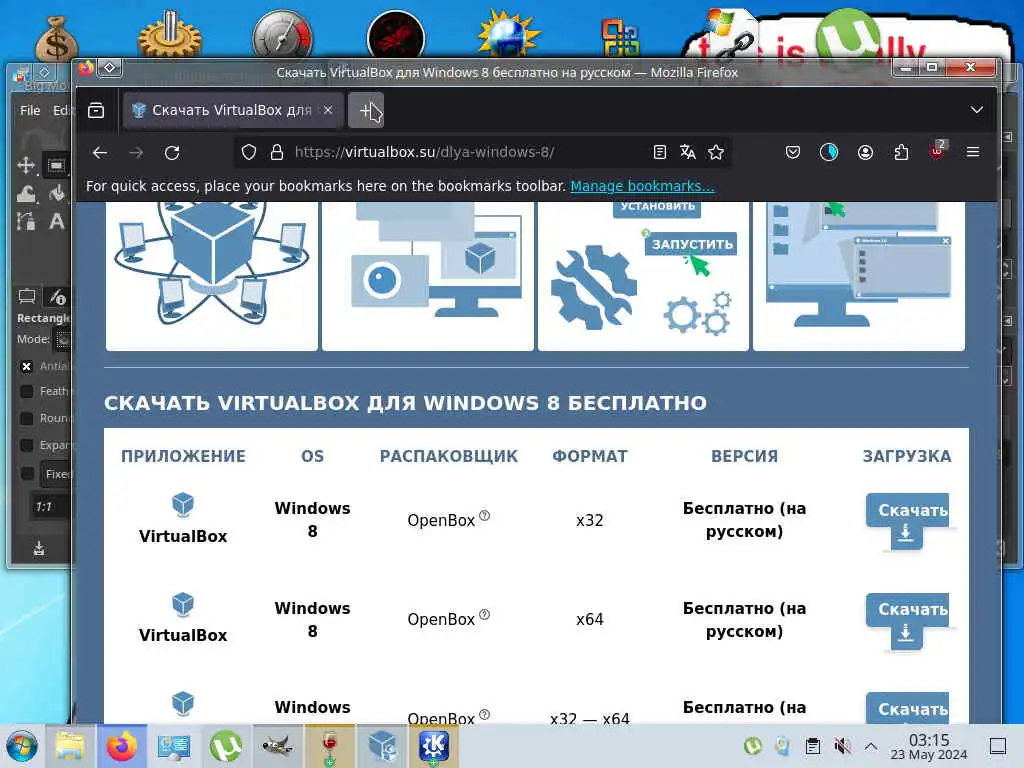The width and height of the screenshot is (1024, 768).
Task: Open the Windows Start menu
Action: [22, 746]
